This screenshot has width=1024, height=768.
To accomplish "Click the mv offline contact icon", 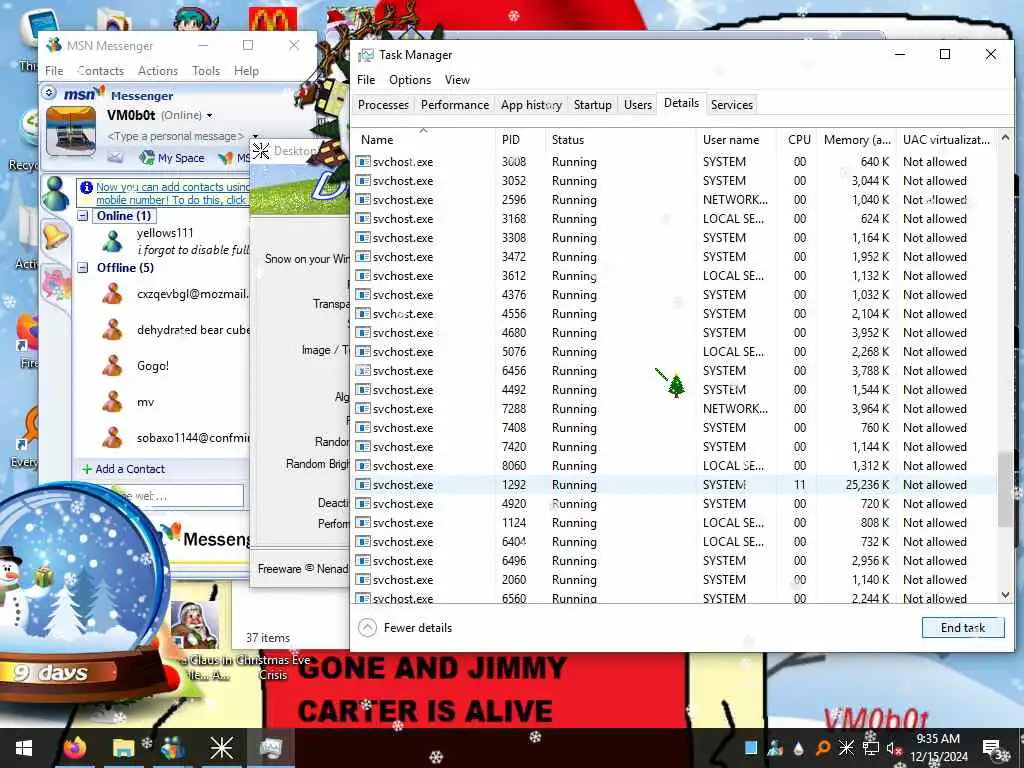I will coord(112,402).
